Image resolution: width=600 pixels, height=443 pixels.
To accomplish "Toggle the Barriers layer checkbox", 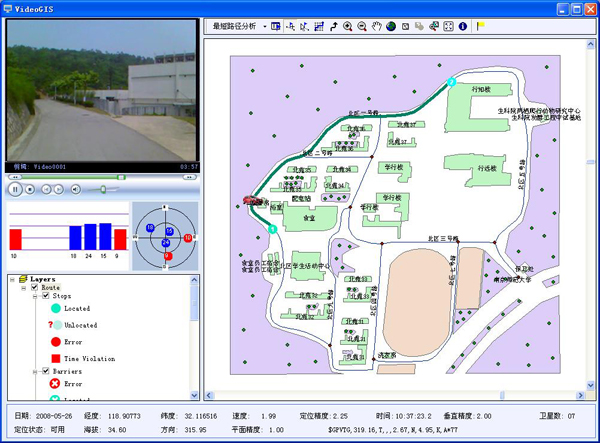I will (46, 371).
